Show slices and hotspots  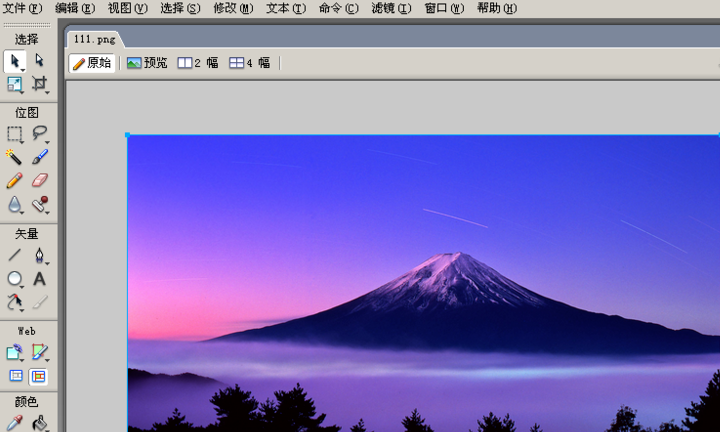coord(39,376)
